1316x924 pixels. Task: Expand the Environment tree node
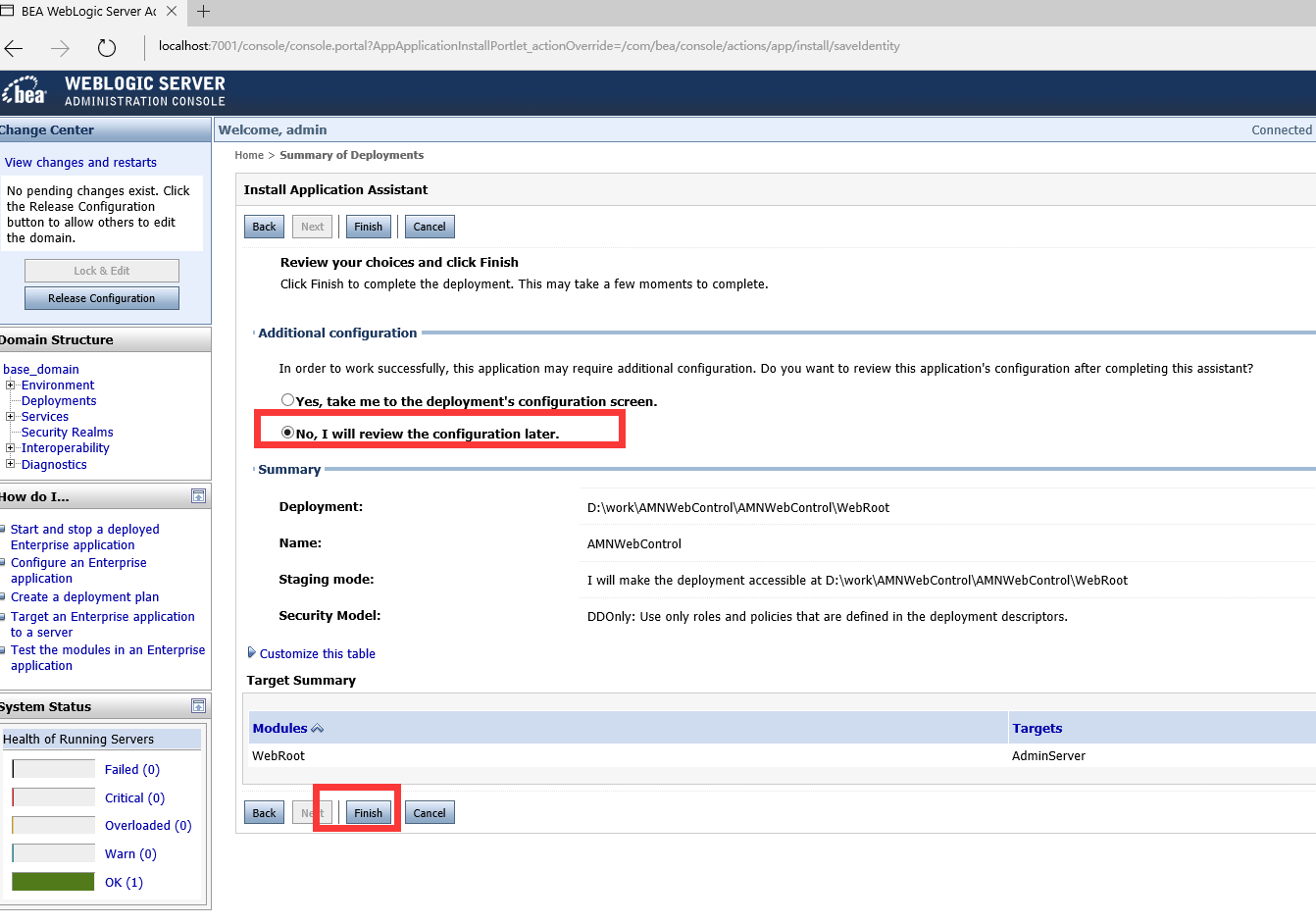coord(11,385)
